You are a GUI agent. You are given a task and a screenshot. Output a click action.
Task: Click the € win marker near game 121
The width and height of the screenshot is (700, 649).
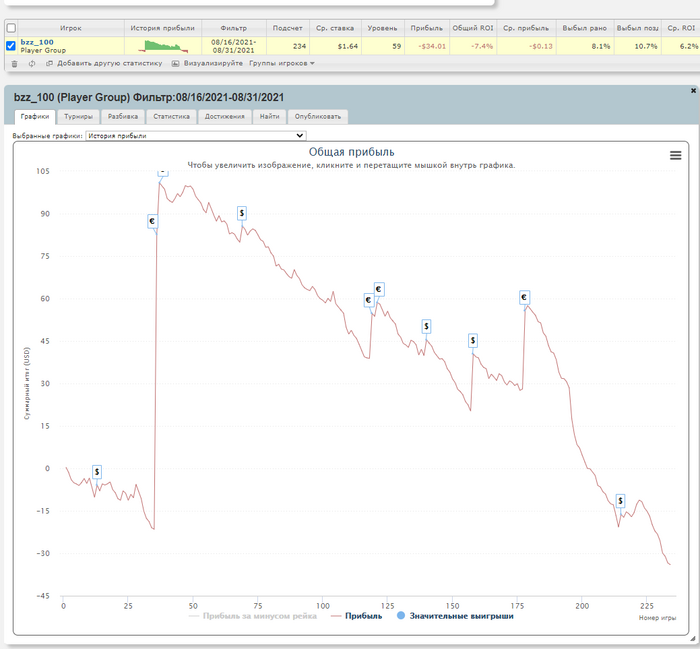click(379, 289)
